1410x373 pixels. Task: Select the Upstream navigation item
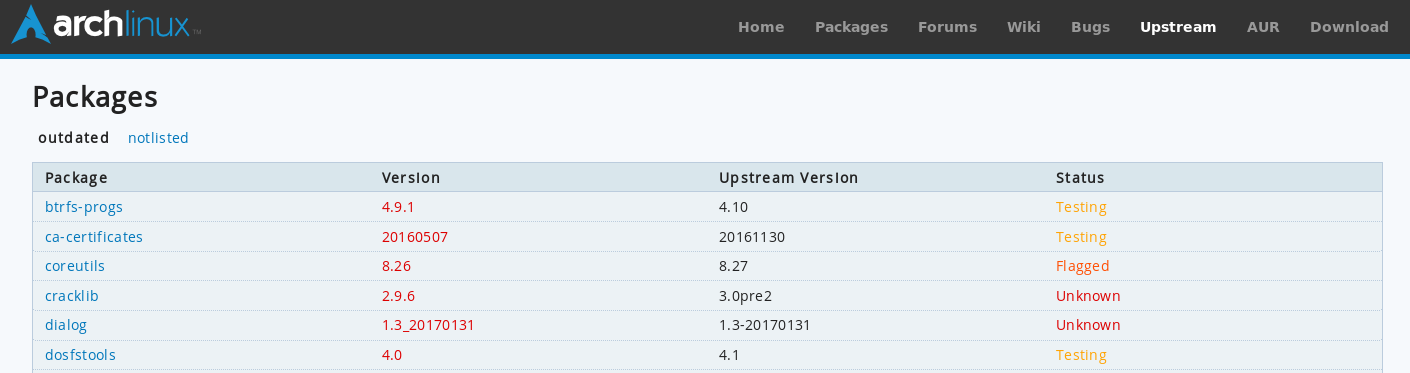1178,27
